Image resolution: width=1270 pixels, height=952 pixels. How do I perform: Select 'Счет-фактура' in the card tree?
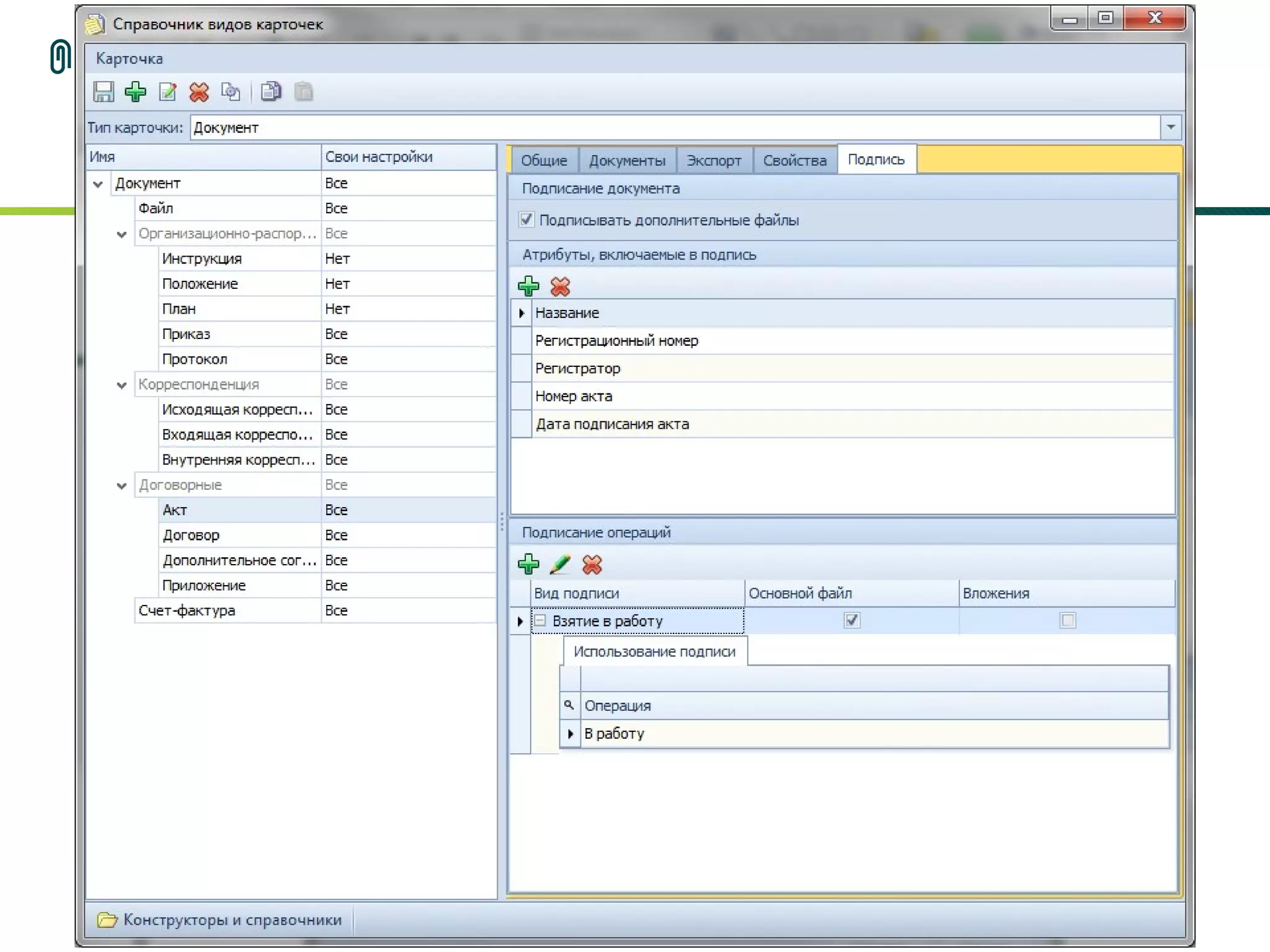pos(187,610)
